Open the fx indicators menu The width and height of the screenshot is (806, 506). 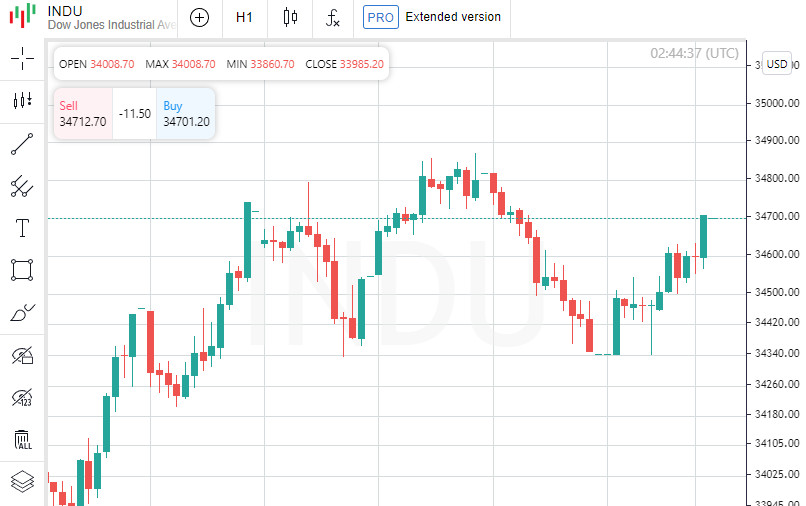tap(333, 17)
